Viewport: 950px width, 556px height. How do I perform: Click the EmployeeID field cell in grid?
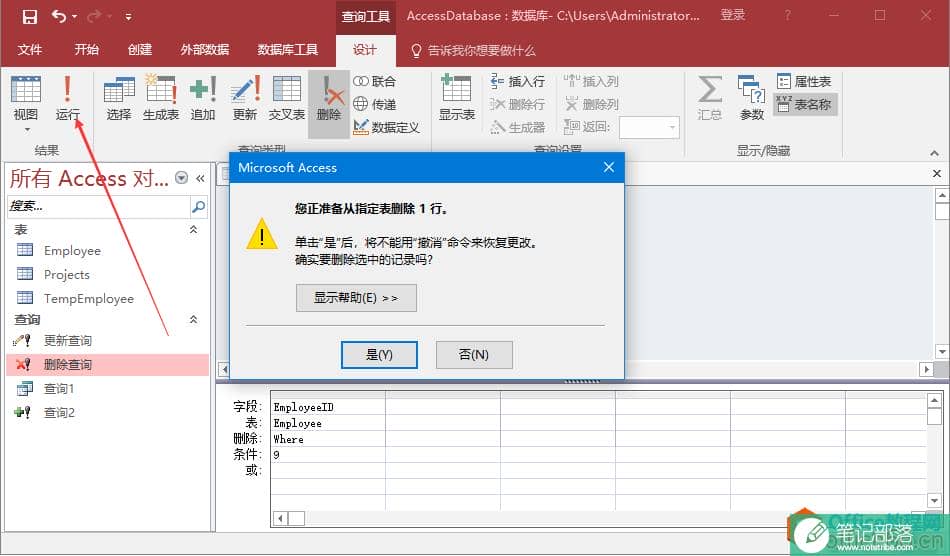328,407
